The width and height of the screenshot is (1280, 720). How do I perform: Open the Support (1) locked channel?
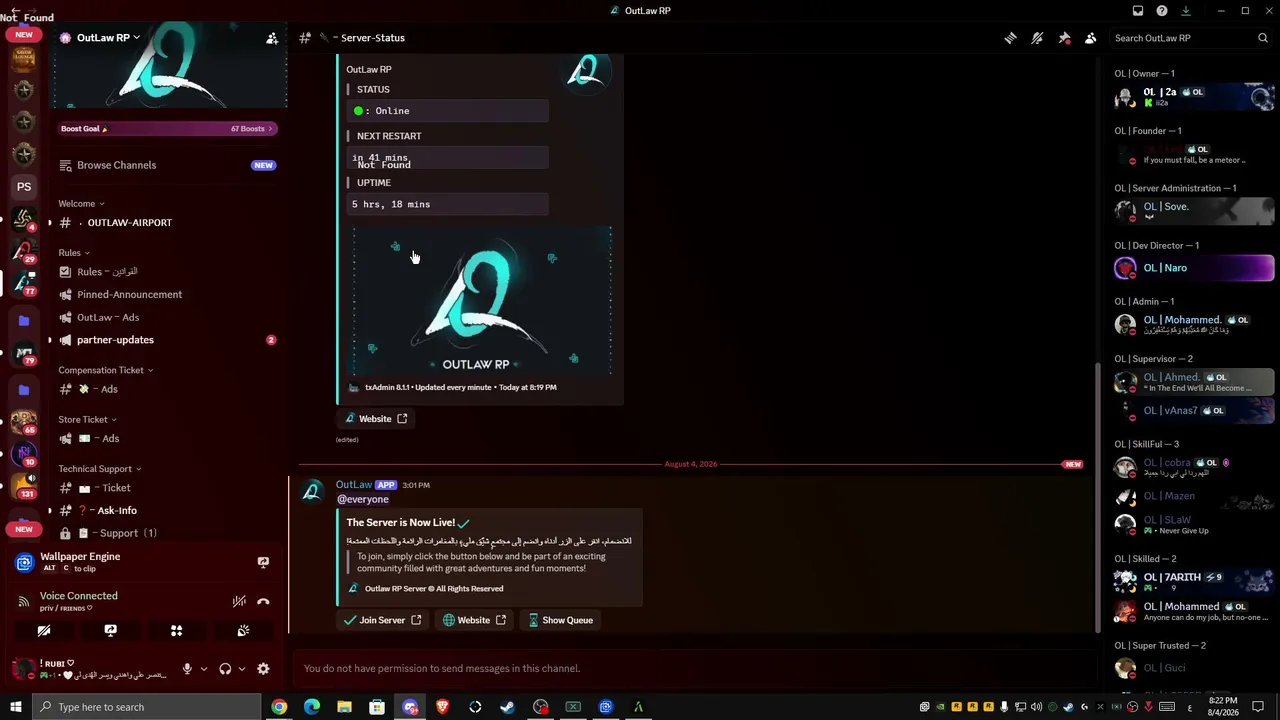(166, 533)
